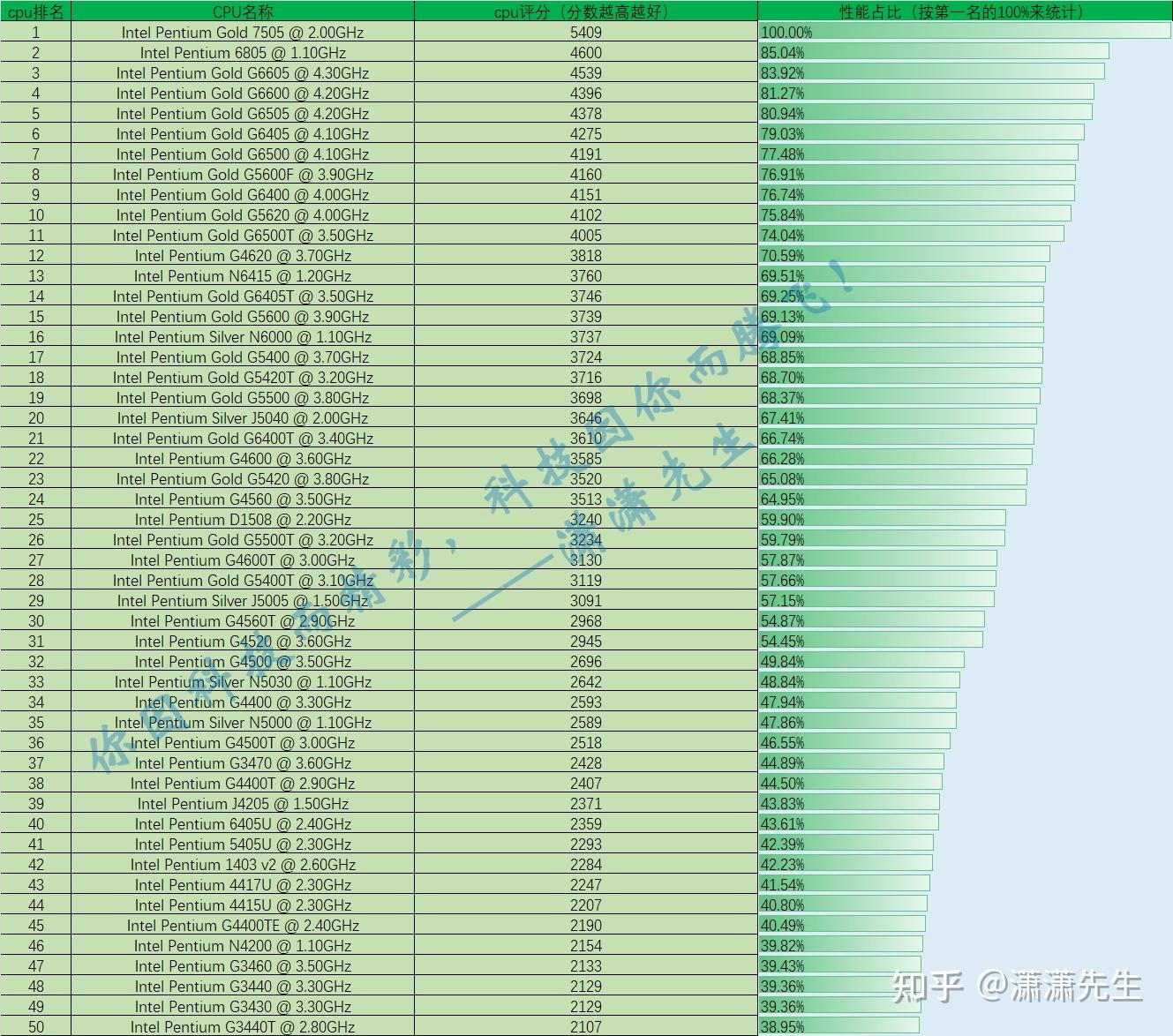Click the "100.00%" performance cell

[x=966, y=32]
